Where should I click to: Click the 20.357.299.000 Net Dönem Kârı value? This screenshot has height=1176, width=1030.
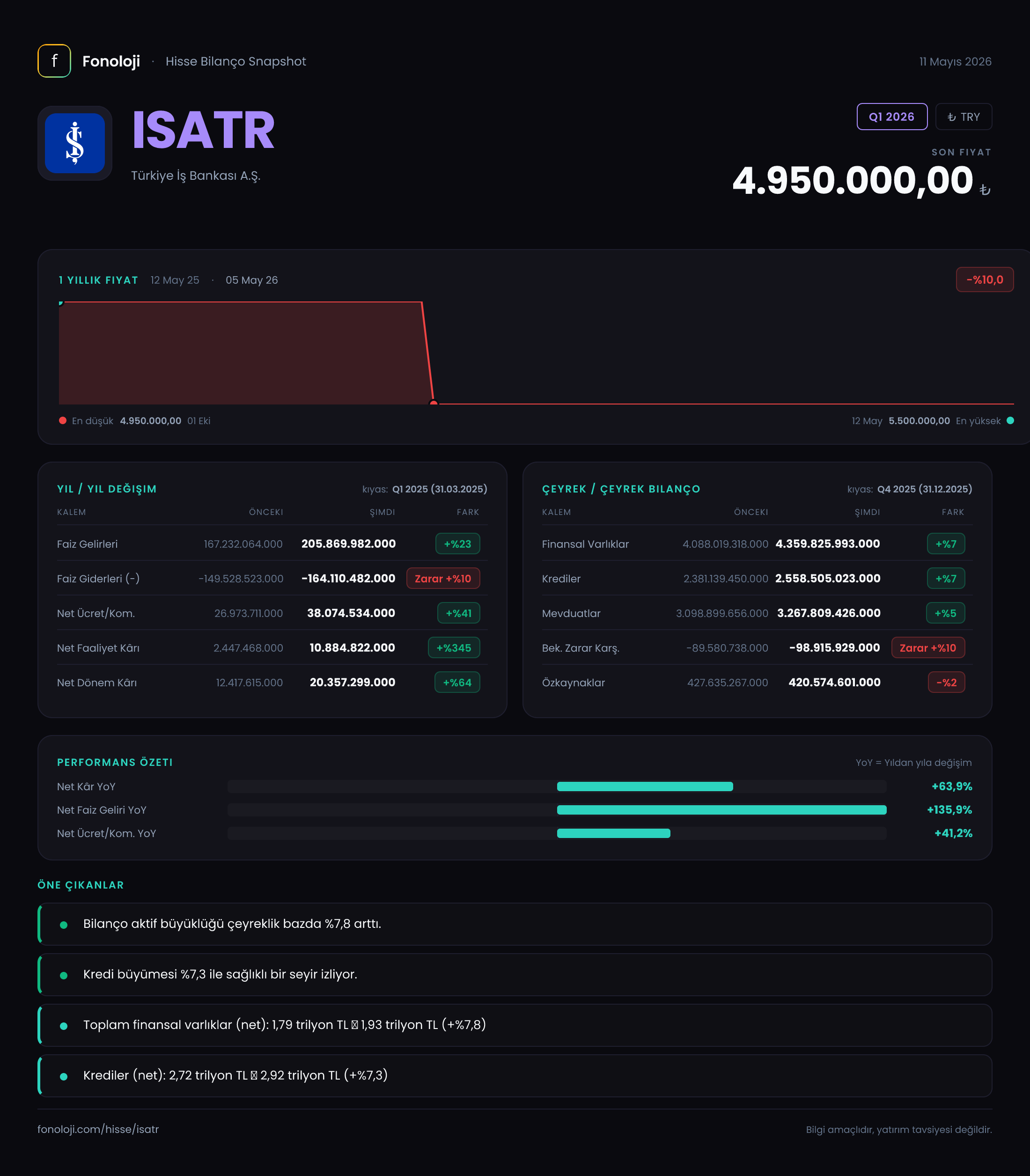[353, 682]
